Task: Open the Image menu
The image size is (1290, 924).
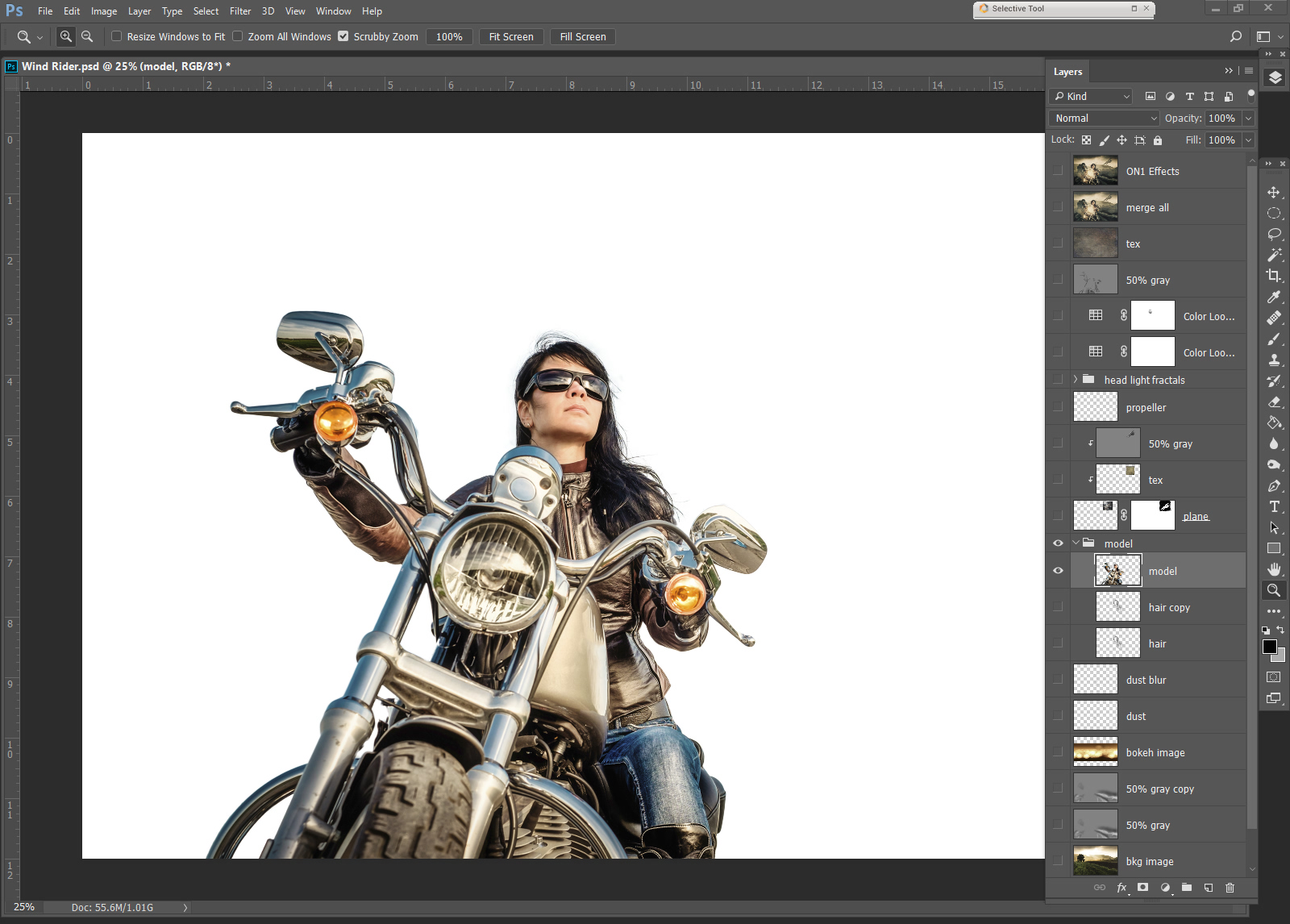Action: click(x=103, y=11)
